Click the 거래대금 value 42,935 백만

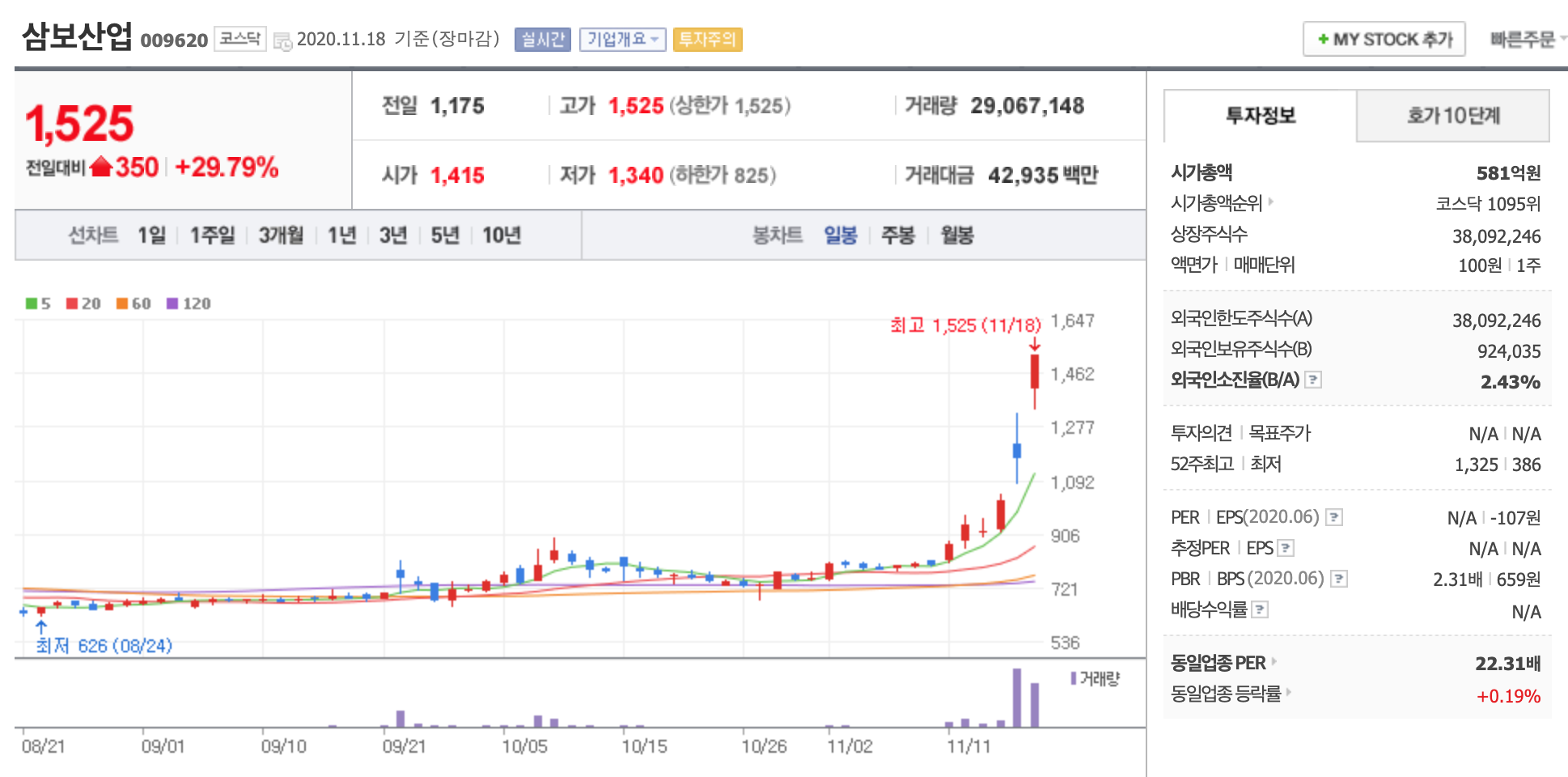tap(1043, 176)
